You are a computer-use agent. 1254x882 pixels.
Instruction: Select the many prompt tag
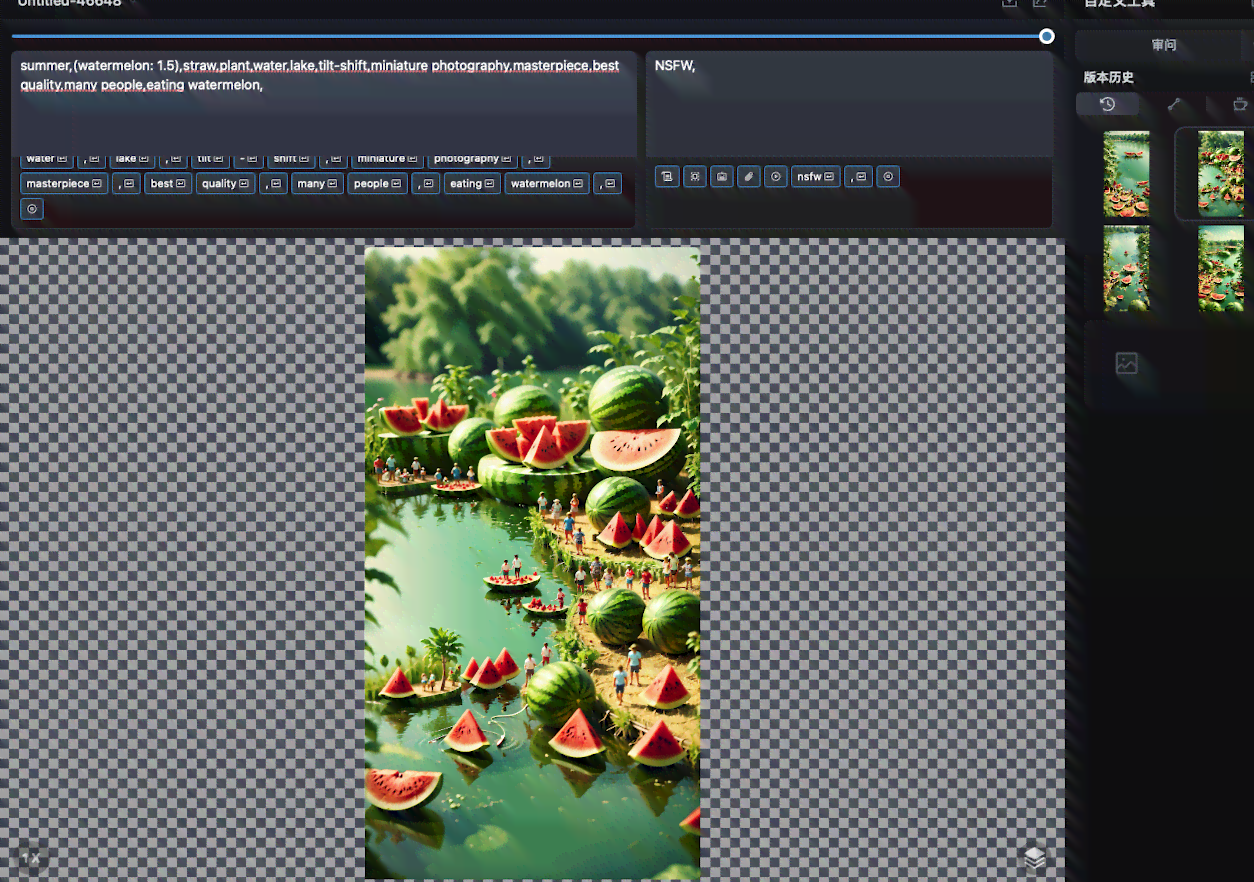pyautogui.click(x=317, y=184)
